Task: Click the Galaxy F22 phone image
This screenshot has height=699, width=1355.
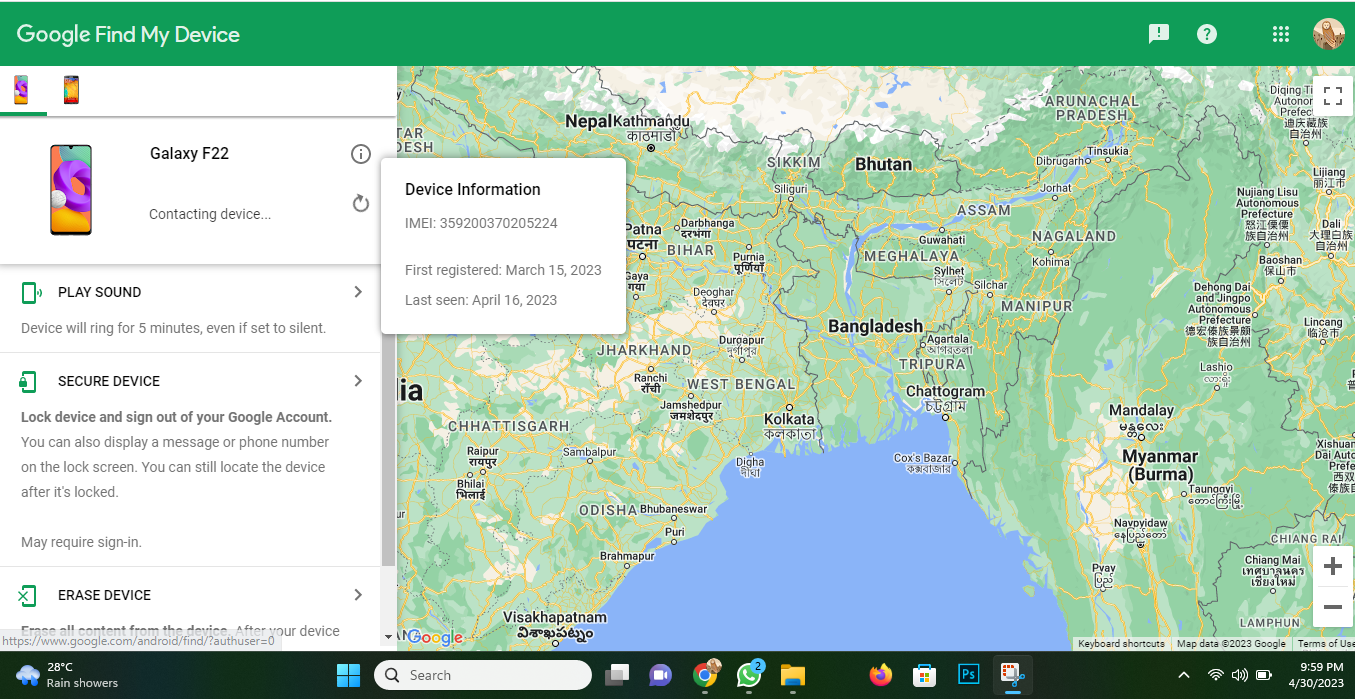Action: [x=71, y=190]
